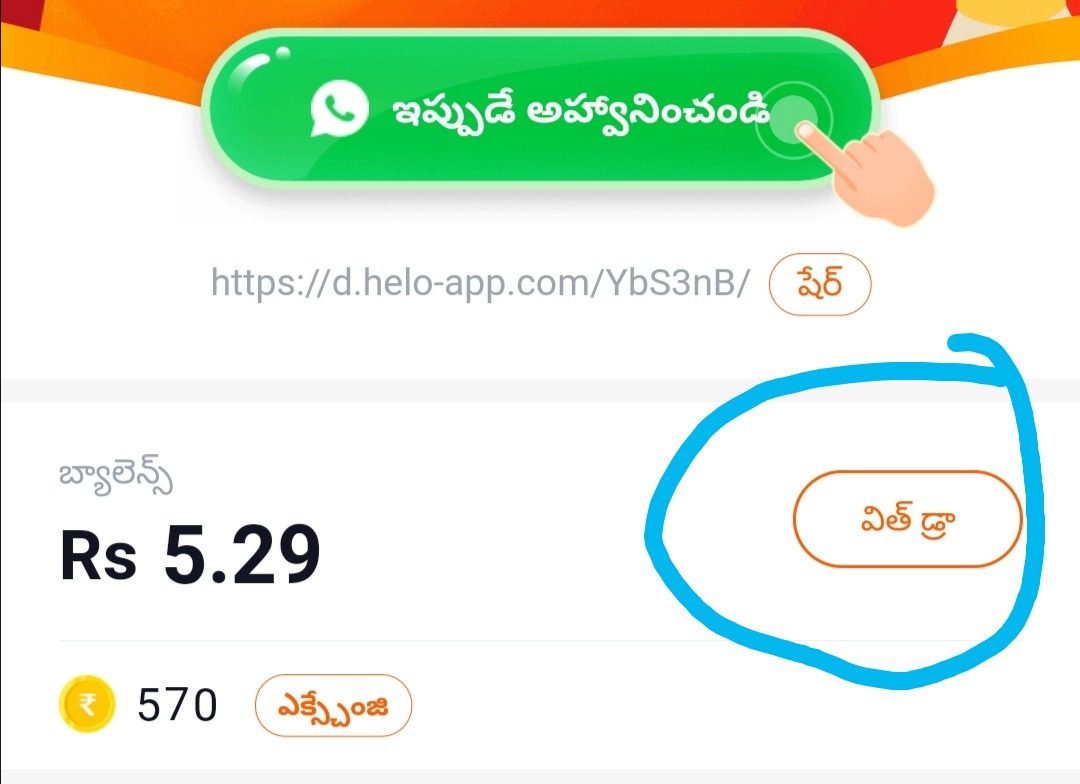Viewport: 1080px width, 784px height.
Task: Click the విత్ డ్రా withdraw button
Action: tap(907, 519)
